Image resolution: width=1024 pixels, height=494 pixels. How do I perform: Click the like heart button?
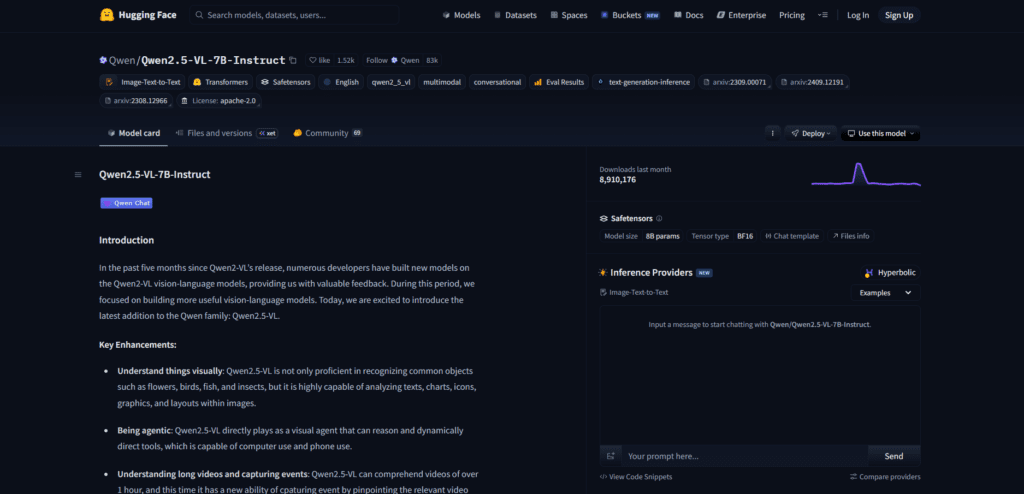point(320,60)
